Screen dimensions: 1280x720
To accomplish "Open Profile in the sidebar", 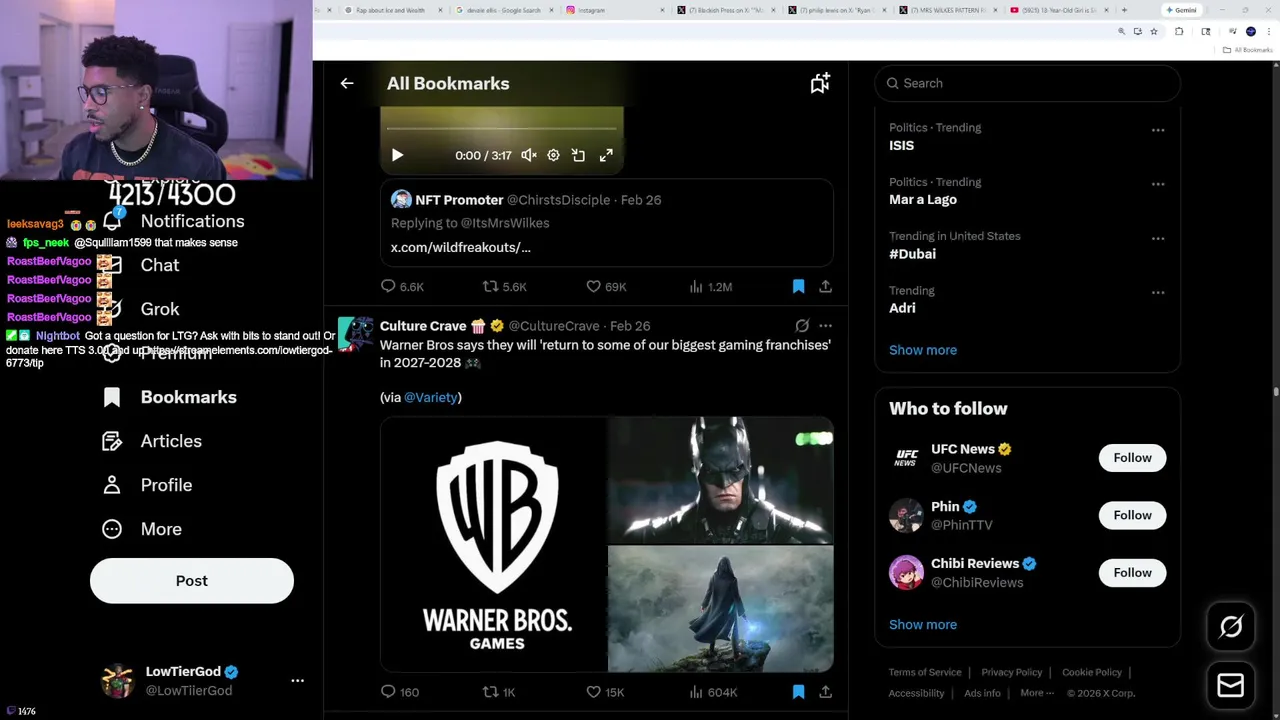I will pos(147,485).
